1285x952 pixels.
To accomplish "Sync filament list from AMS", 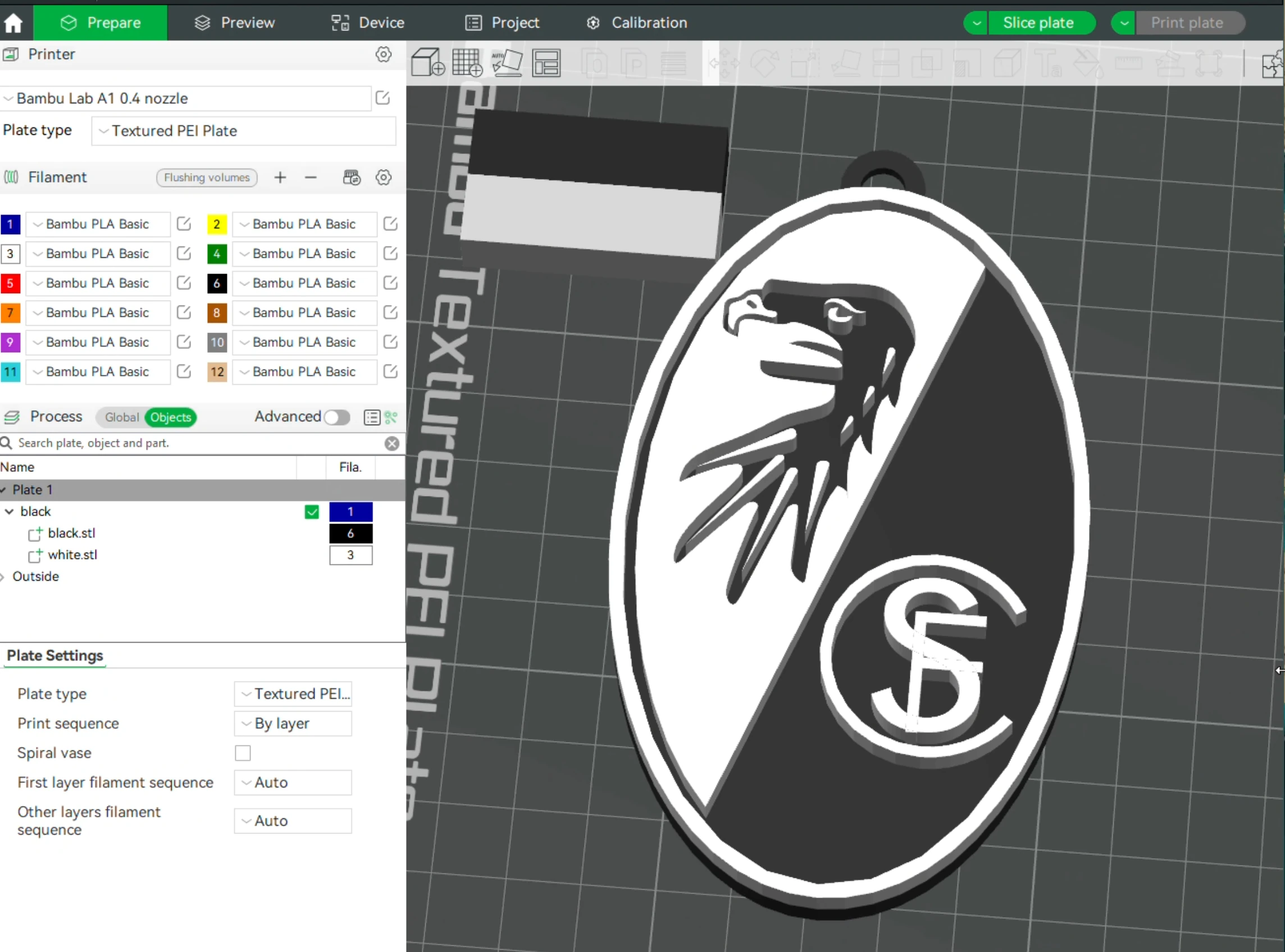I will click(x=352, y=177).
